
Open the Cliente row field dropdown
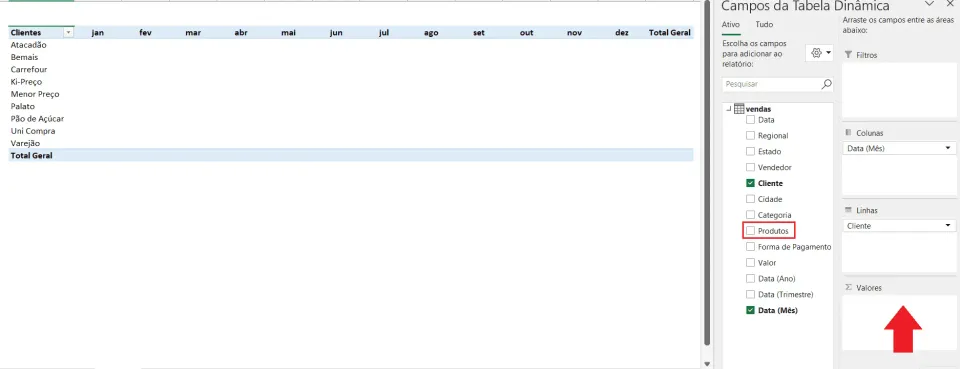[x=948, y=226]
